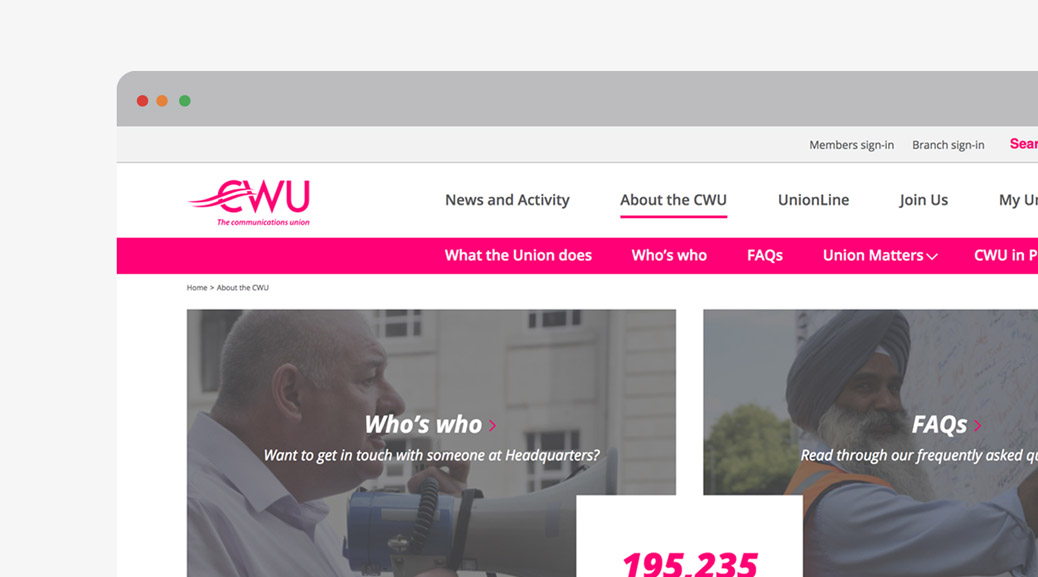The height and width of the screenshot is (577, 1038).
Task: Open News and Activity menu
Action: (x=507, y=200)
